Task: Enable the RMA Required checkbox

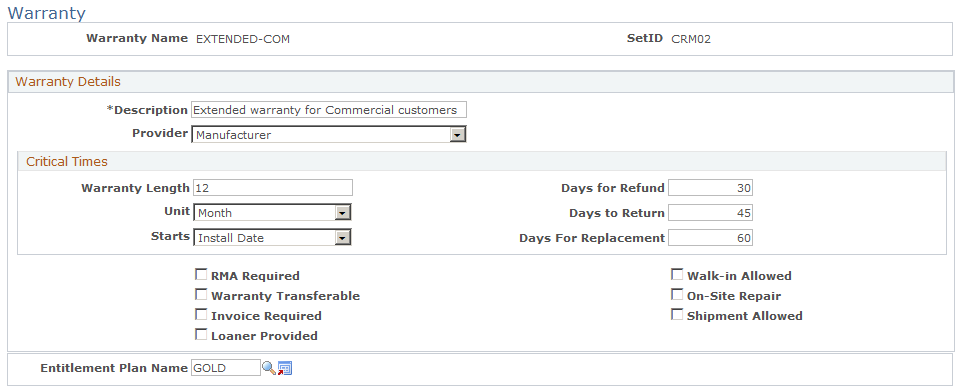Action: [200, 275]
